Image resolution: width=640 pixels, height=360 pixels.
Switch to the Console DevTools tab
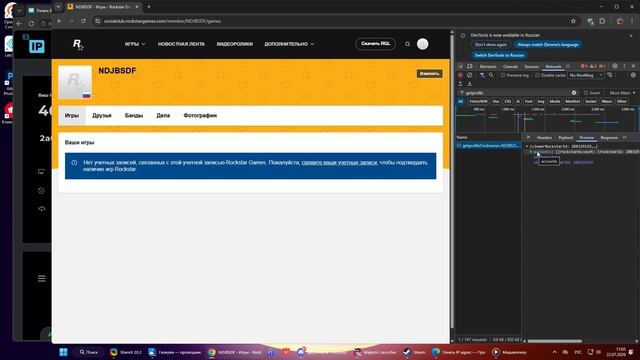click(510, 66)
